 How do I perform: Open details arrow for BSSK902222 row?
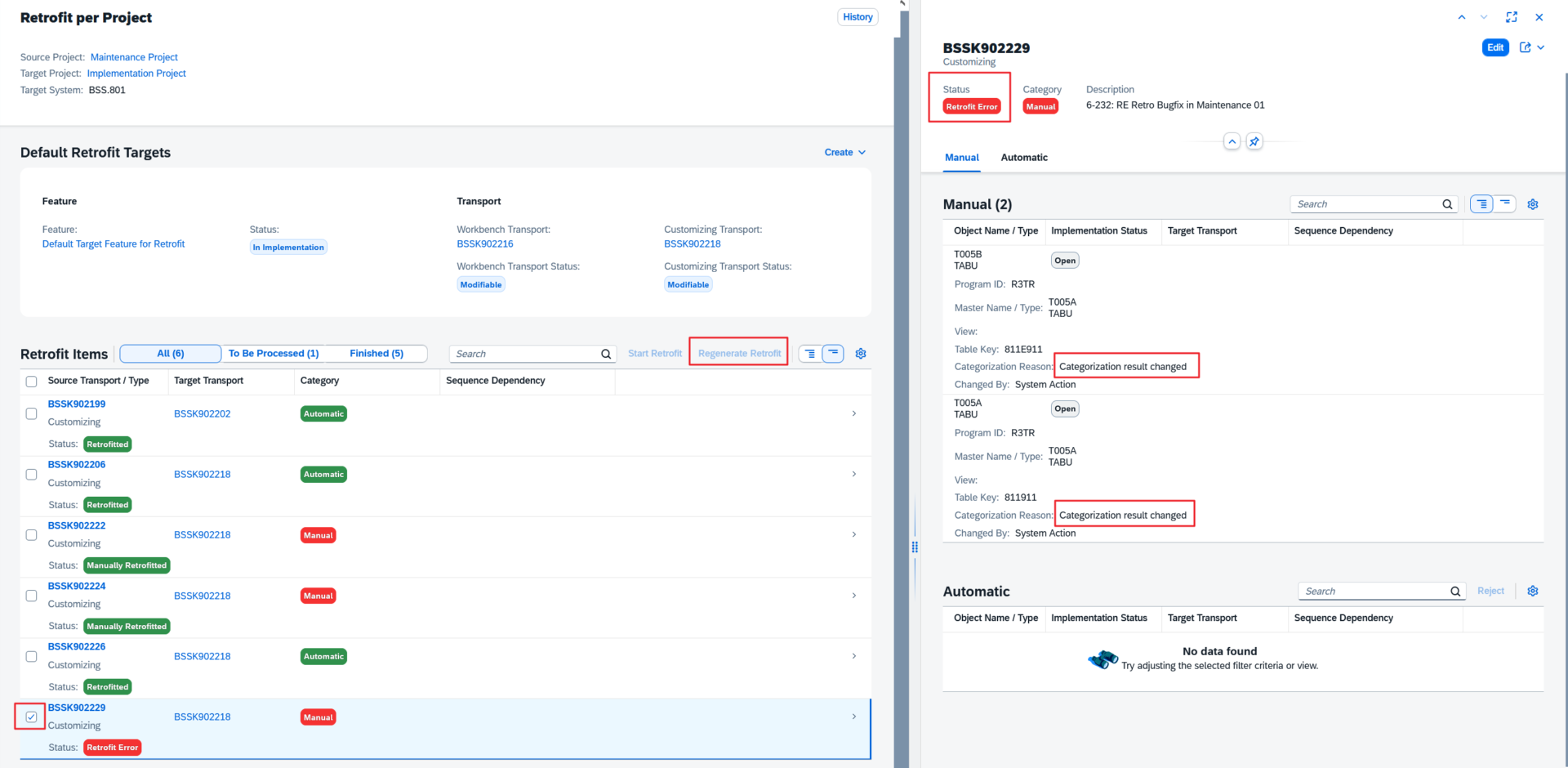coord(854,534)
